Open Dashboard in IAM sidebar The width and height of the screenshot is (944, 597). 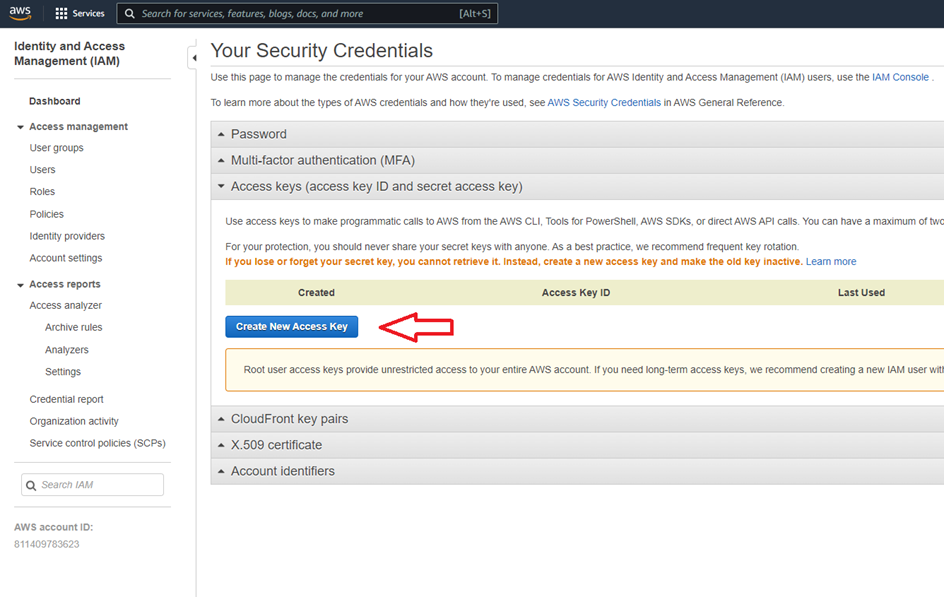[55, 101]
